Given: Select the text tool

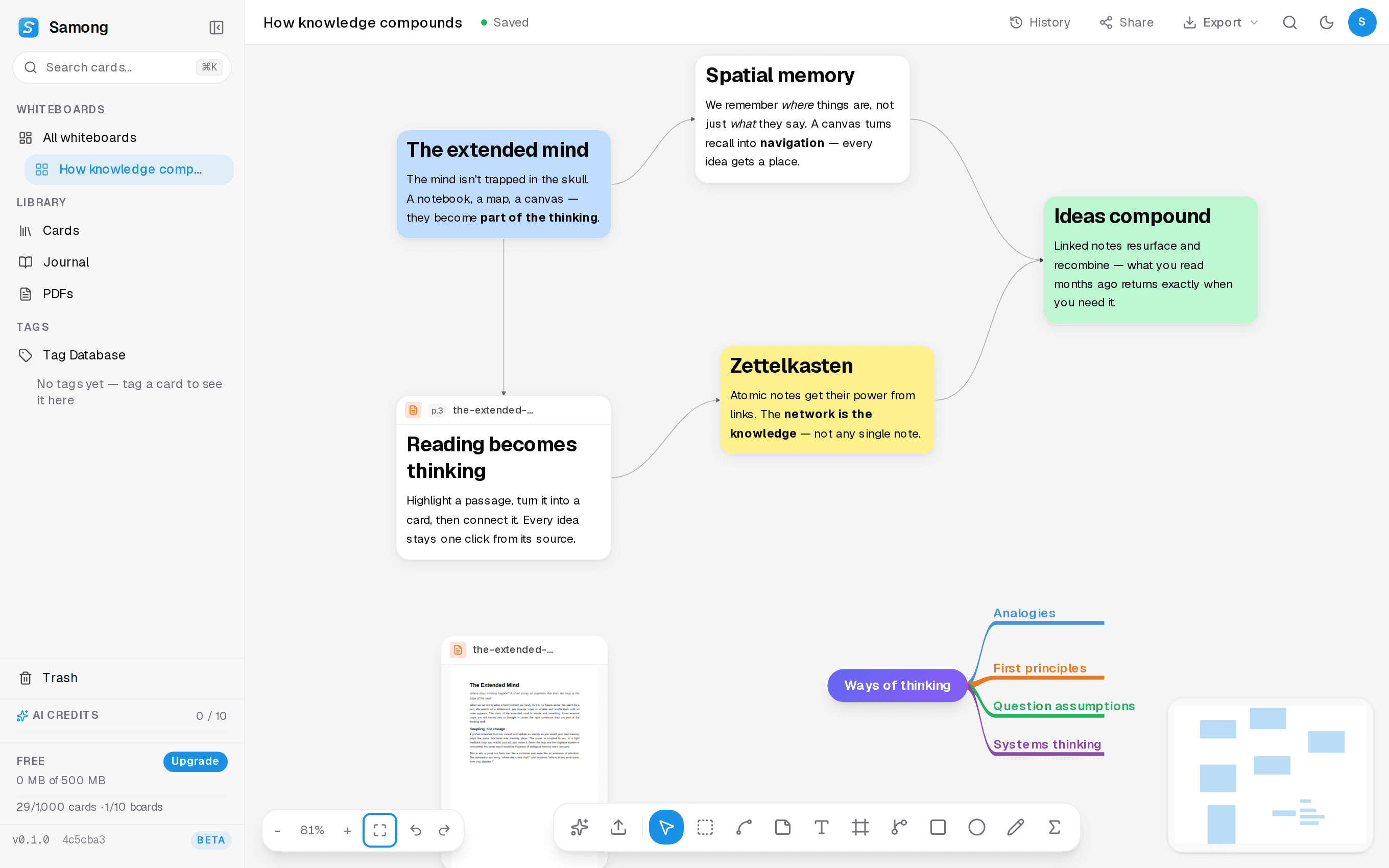Looking at the screenshot, I should [822, 827].
